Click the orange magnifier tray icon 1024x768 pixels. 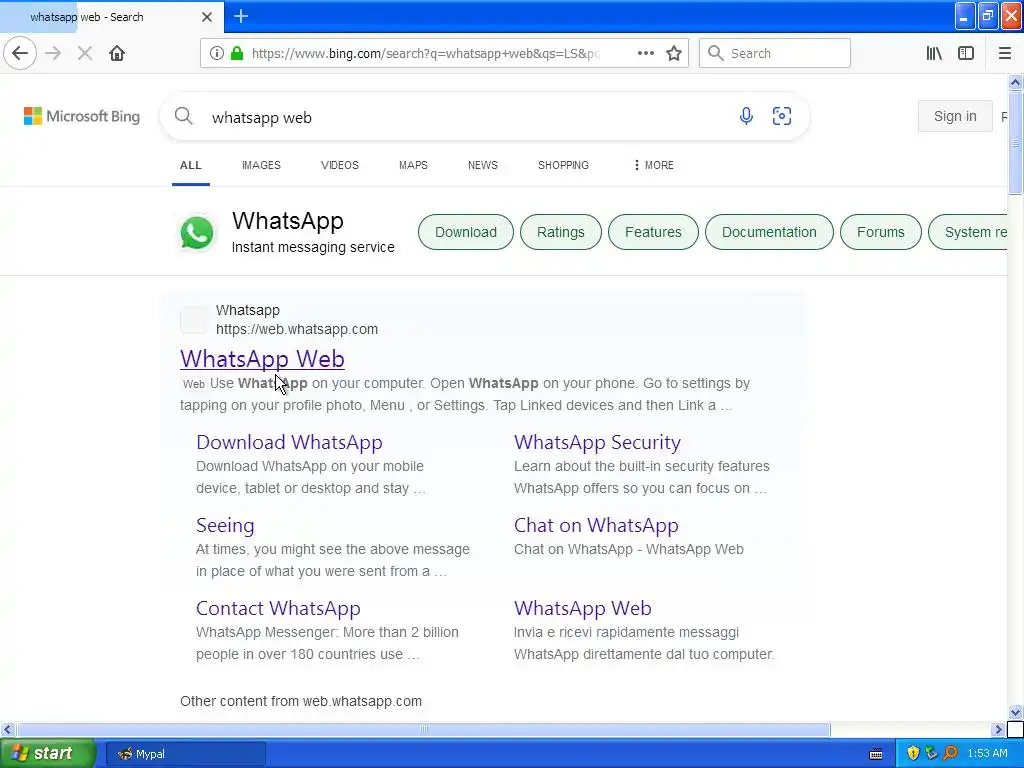(950, 754)
